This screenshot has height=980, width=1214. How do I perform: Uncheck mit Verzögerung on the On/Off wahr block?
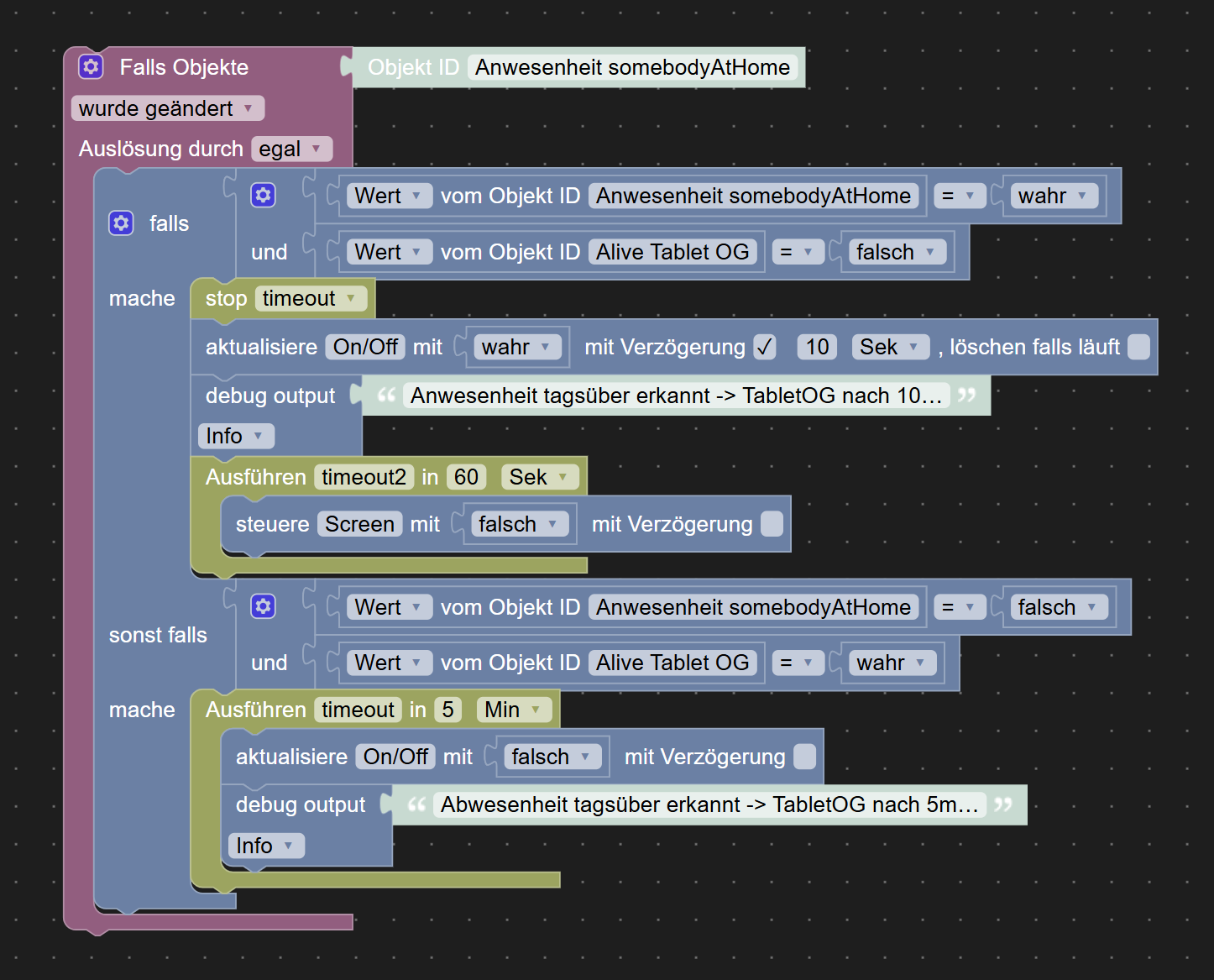[x=765, y=347]
